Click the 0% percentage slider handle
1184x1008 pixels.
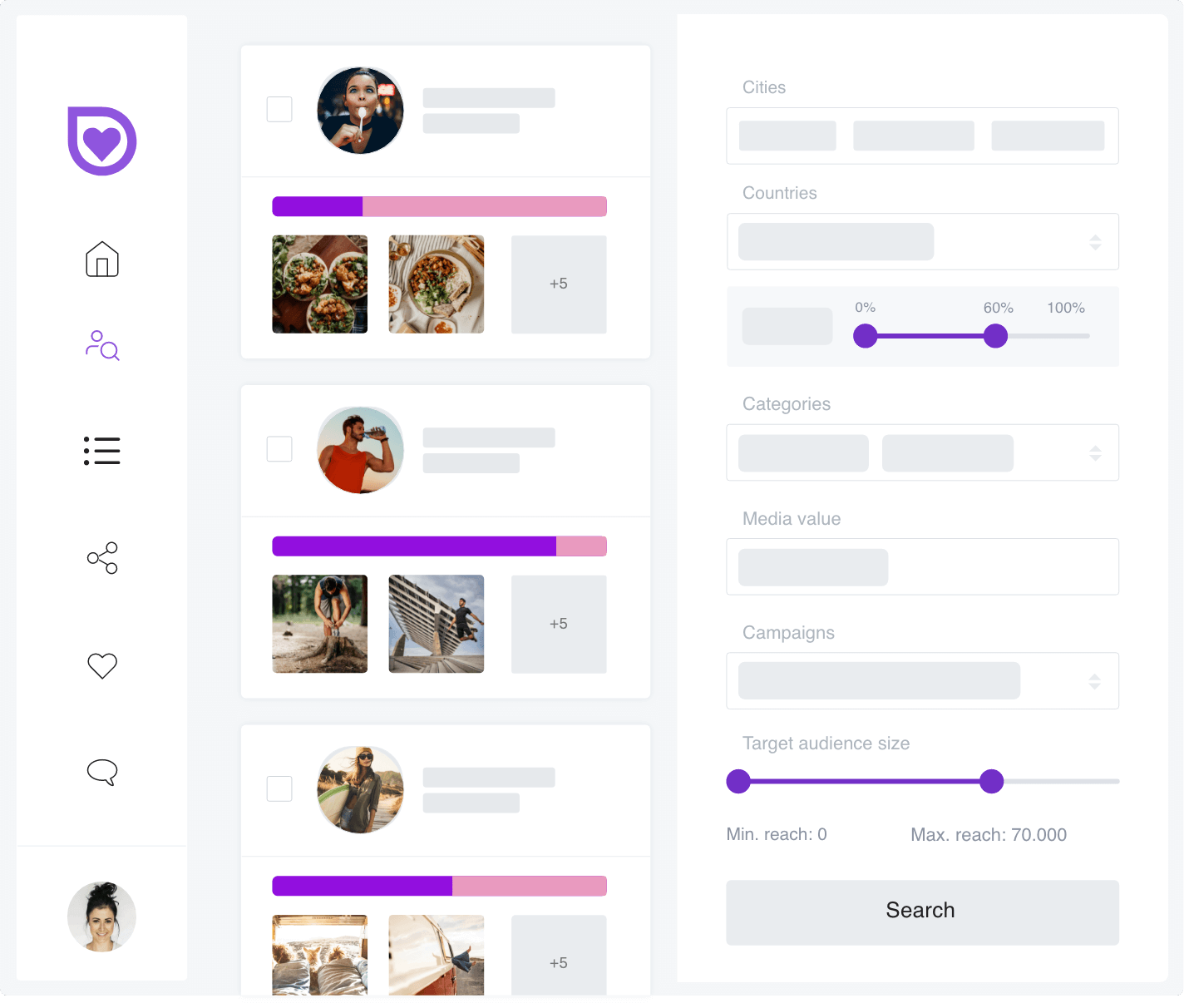click(866, 336)
